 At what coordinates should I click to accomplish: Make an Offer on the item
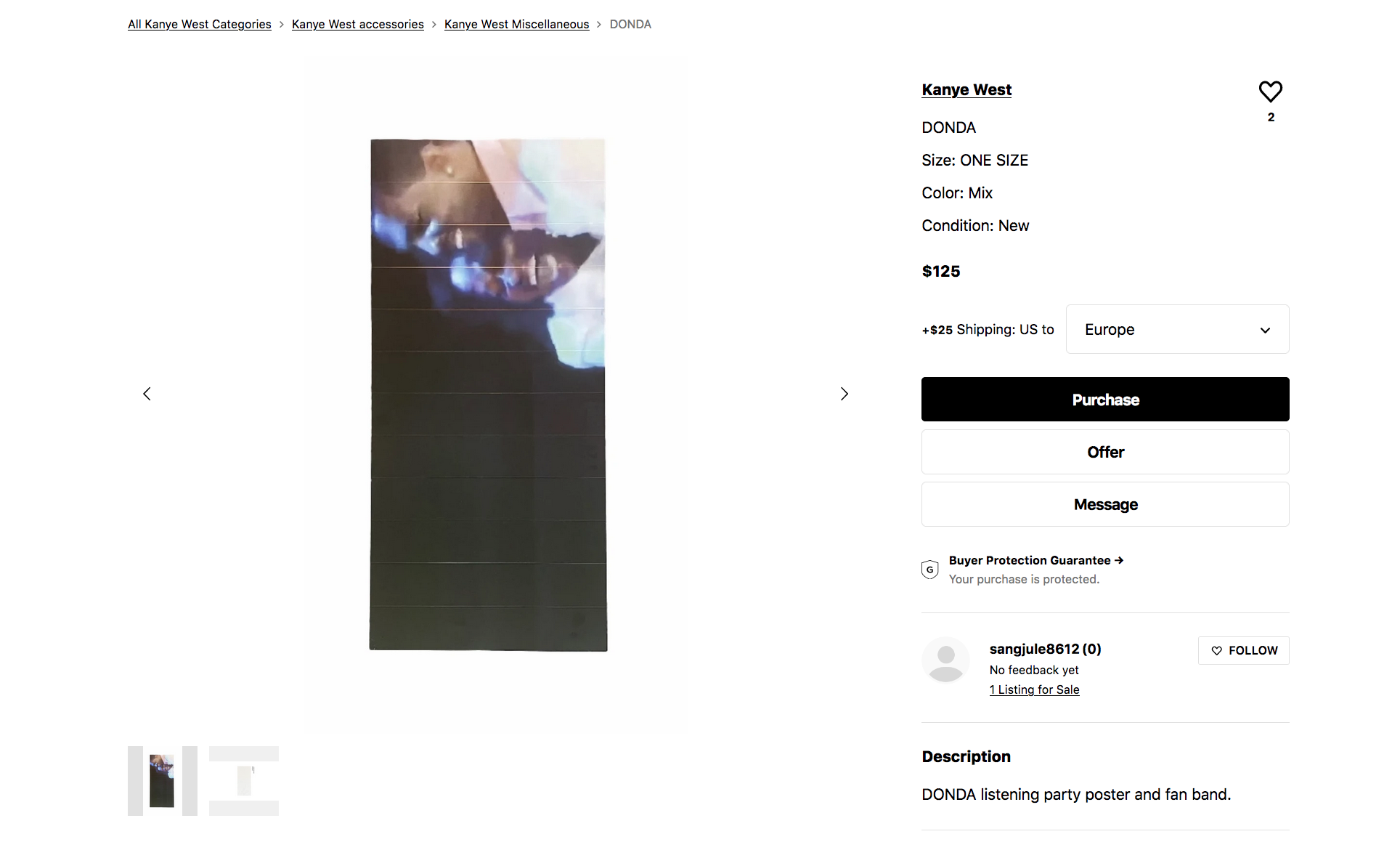tap(1105, 452)
